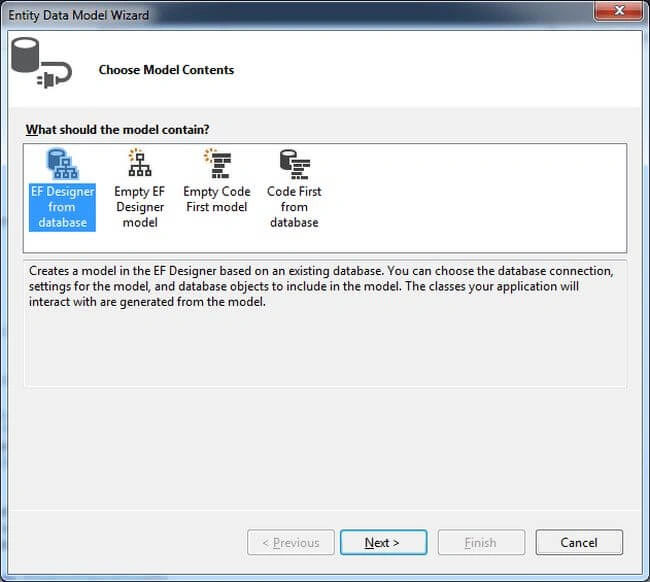650x582 pixels.
Task: Pick the Code First from database icon
Action: point(294,164)
